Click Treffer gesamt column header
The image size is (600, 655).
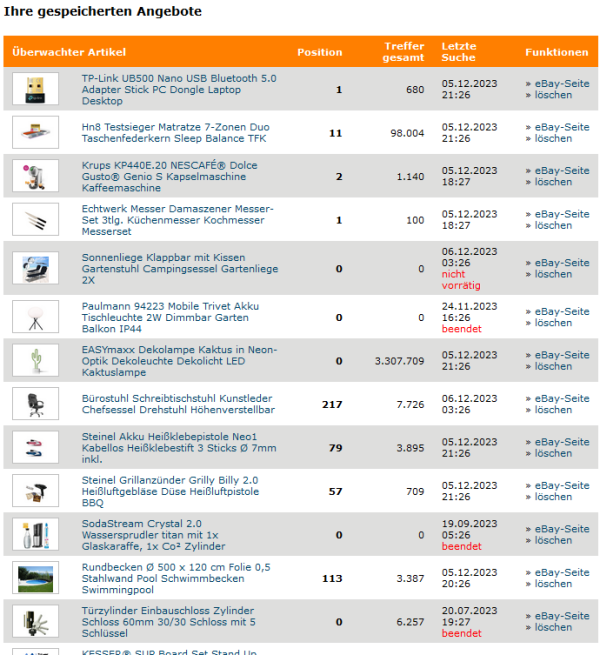[403, 52]
